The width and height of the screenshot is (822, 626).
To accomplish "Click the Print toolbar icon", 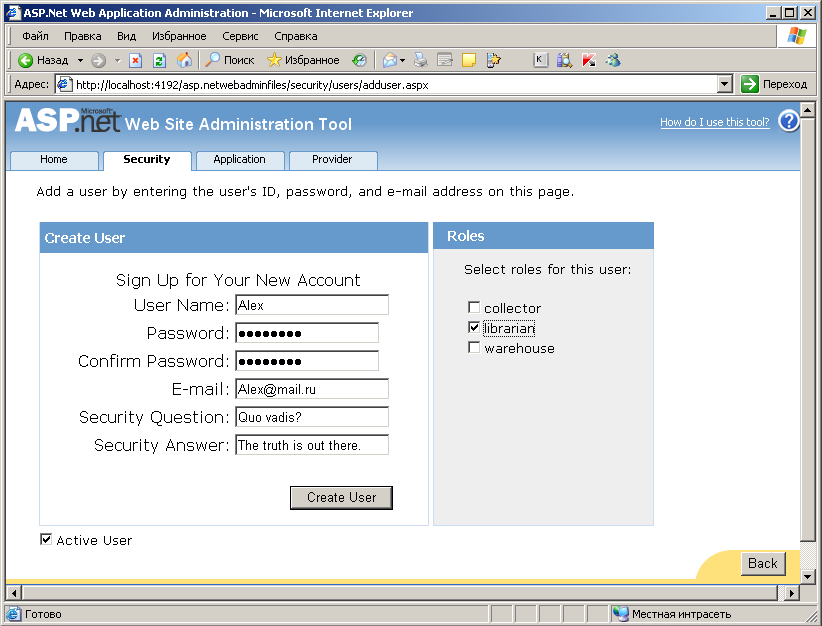I will click(x=420, y=60).
